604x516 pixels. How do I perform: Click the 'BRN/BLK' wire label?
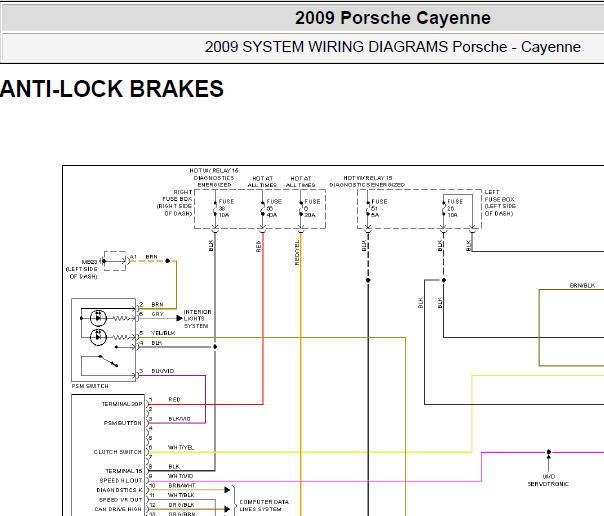pos(582,285)
